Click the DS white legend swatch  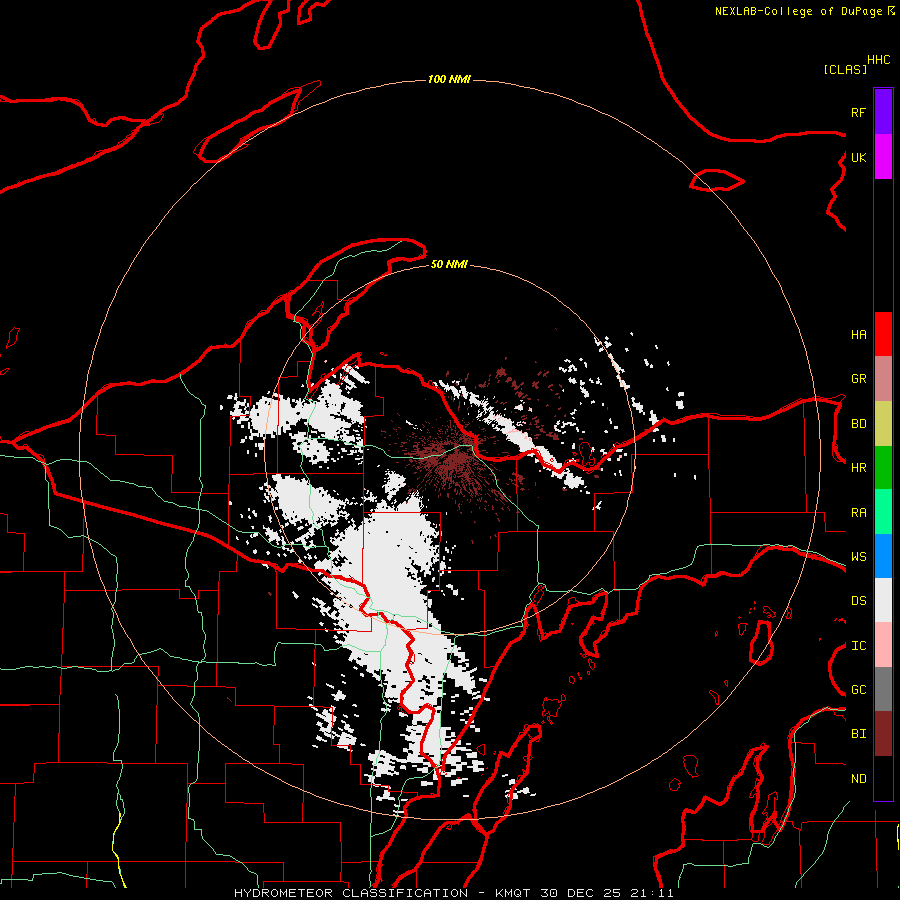tap(883, 600)
